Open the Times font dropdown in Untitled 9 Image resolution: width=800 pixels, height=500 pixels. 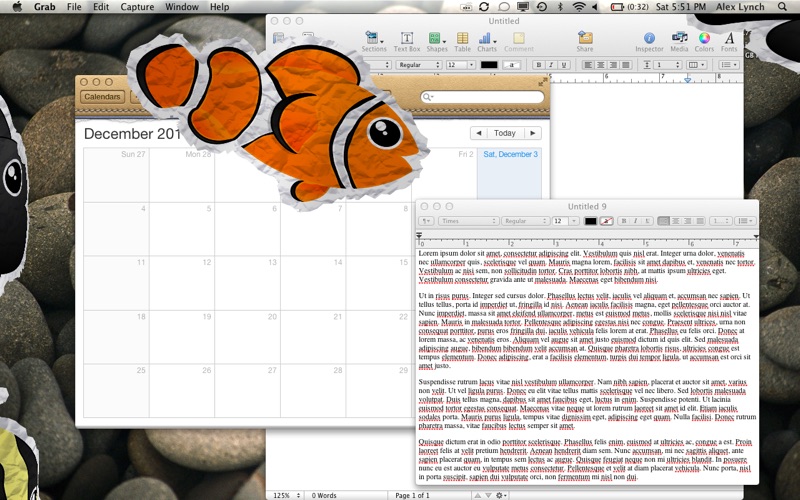[468, 221]
